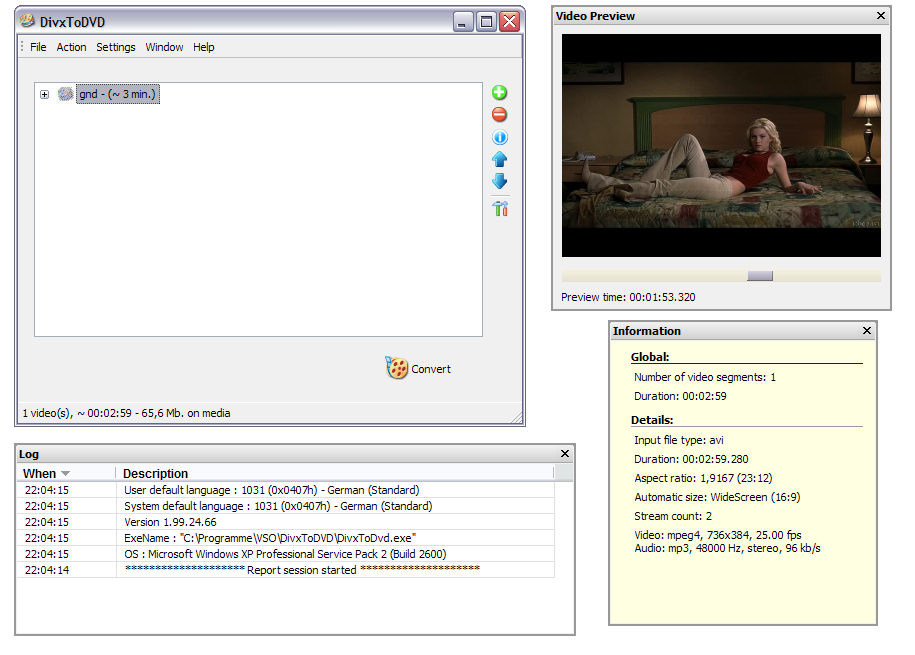Add a video file with the green plus icon
This screenshot has width=915, height=655.
tap(500, 92)
